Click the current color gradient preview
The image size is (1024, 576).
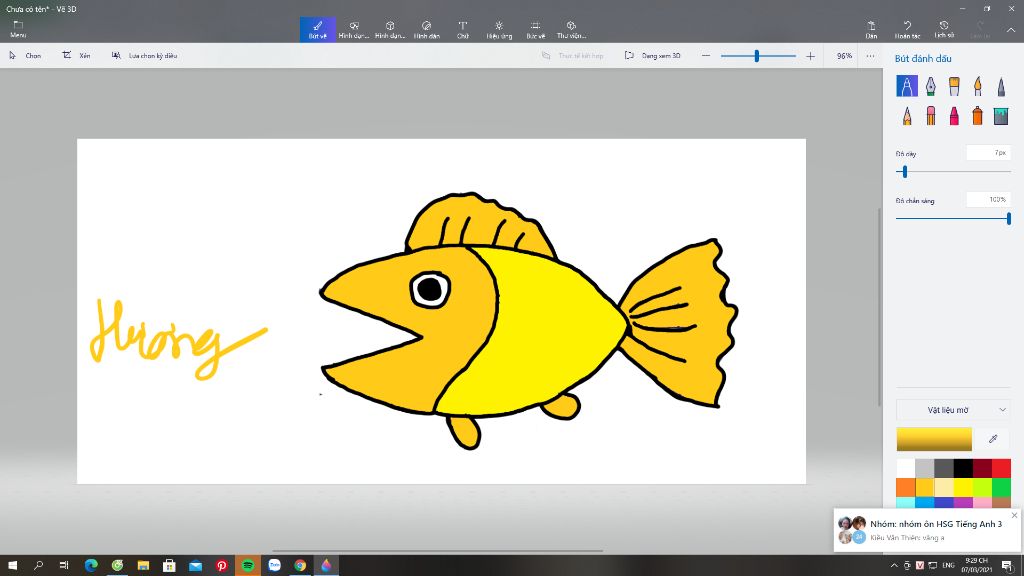[x=934, y=439]
